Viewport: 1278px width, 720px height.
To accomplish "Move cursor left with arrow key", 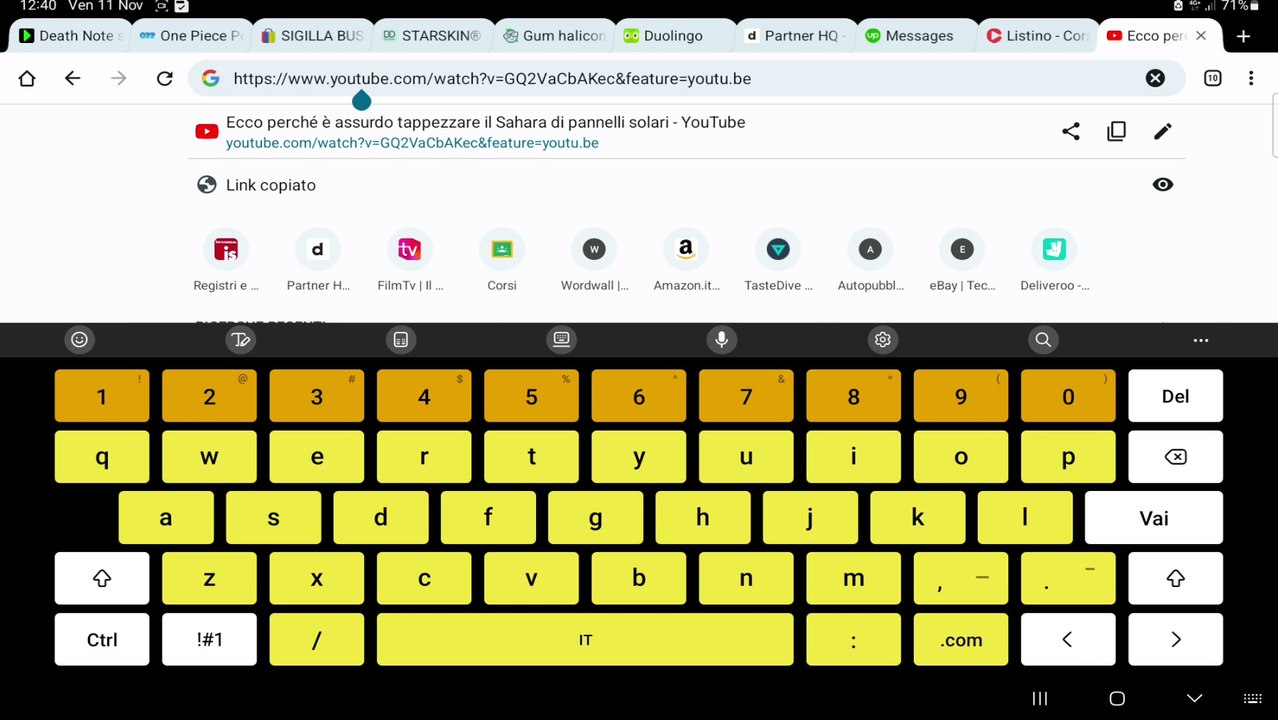I will click(x=1068, y=639).
